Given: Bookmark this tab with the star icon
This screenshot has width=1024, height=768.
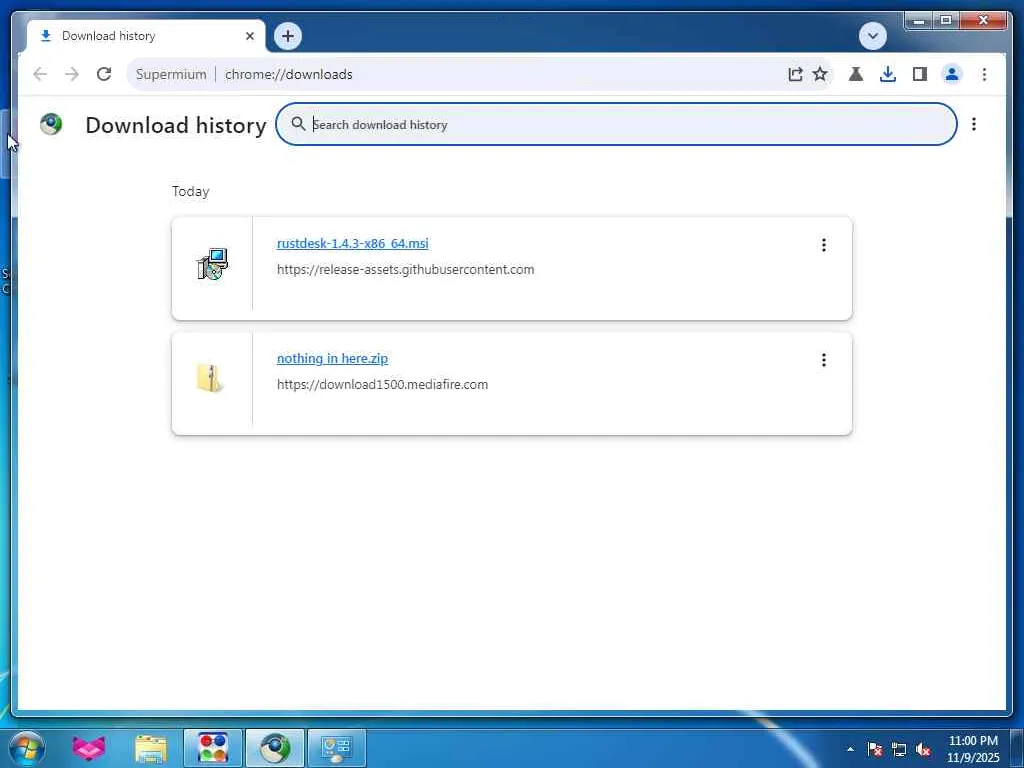Looking at the screenshot, I should (x=820, y=74).
